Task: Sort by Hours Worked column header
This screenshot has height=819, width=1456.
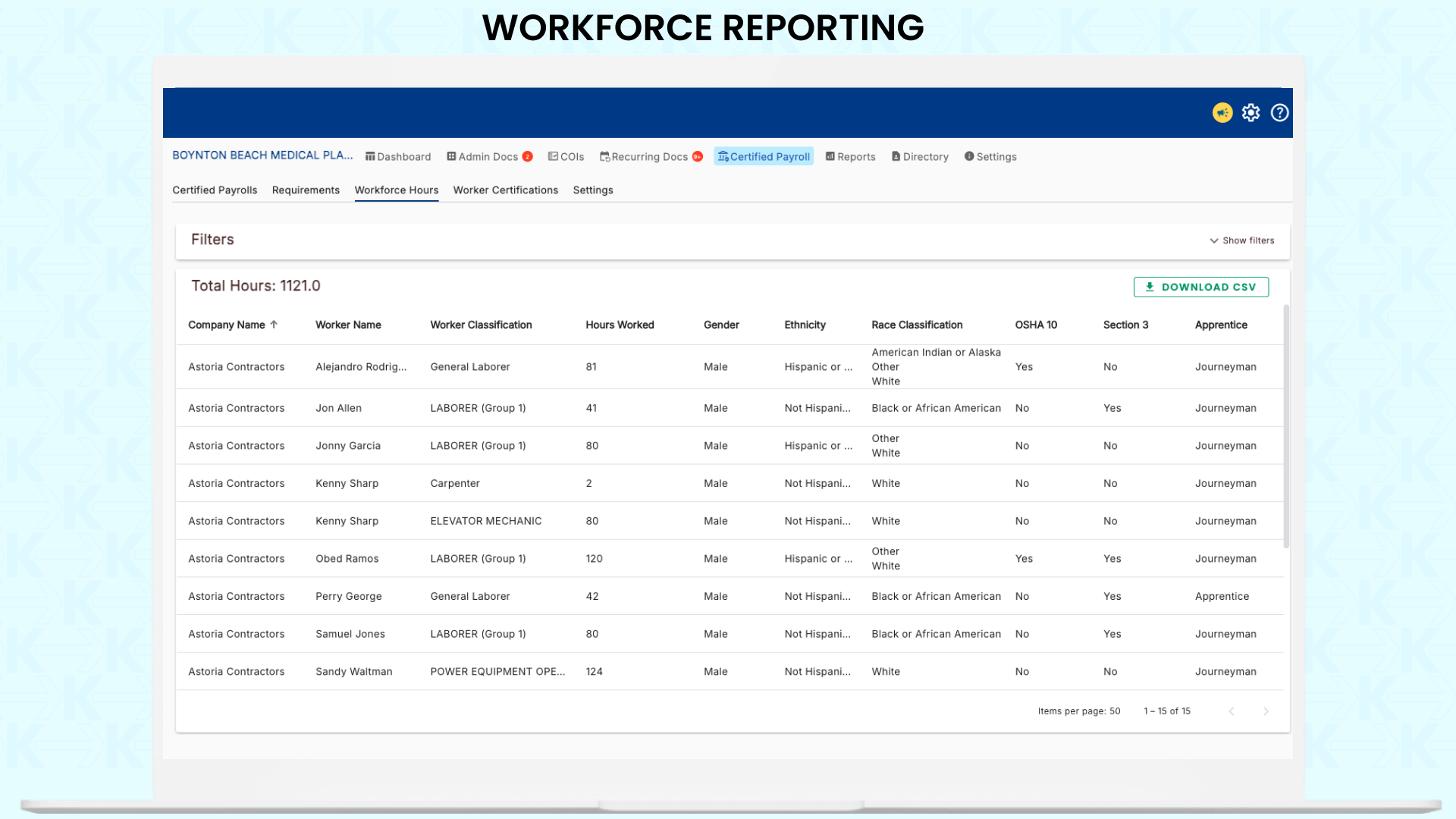Action: (620, 325)
